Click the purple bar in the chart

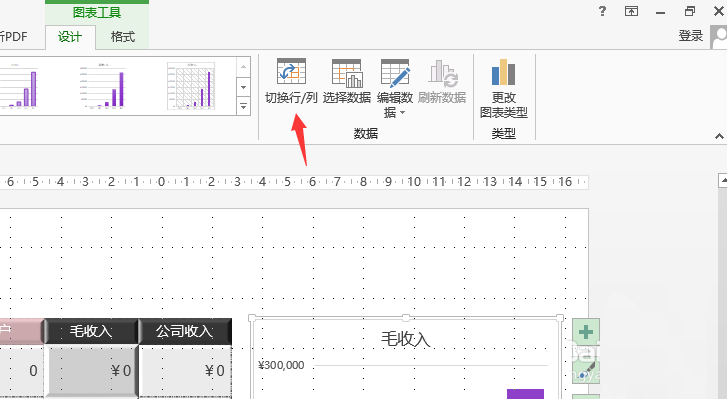click(x=525, y=394)
